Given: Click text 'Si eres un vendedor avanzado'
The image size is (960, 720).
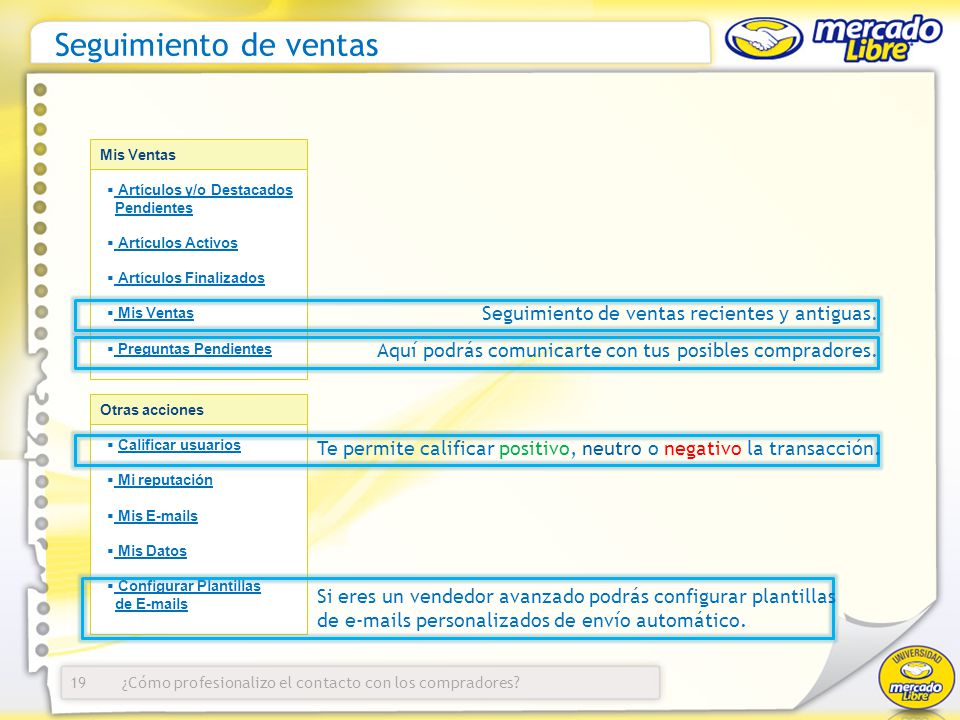Looking at the screenshot, I should (x=450, y=596).
